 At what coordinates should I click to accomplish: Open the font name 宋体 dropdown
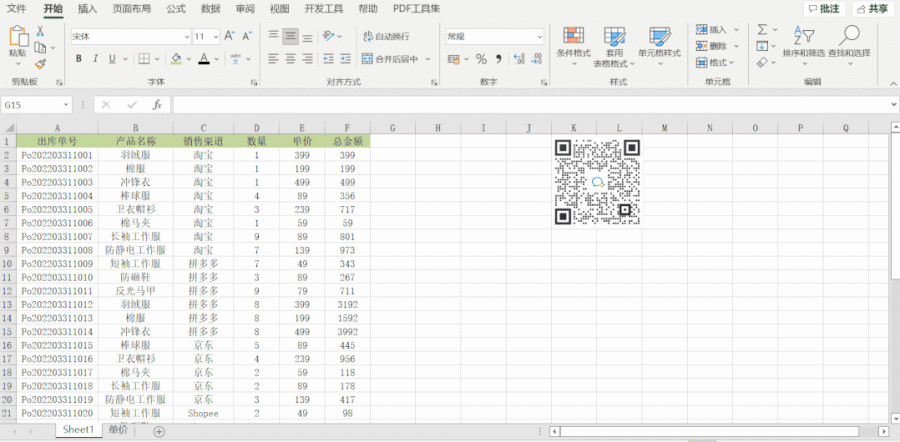(187, 37)
